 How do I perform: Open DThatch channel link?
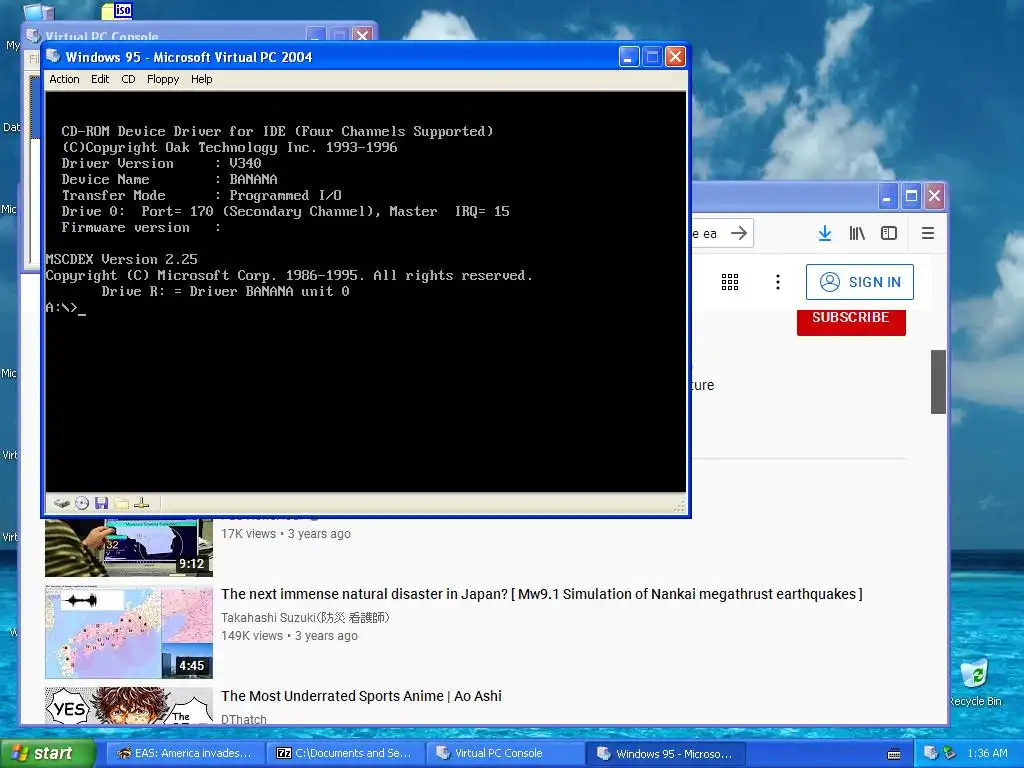244,719
